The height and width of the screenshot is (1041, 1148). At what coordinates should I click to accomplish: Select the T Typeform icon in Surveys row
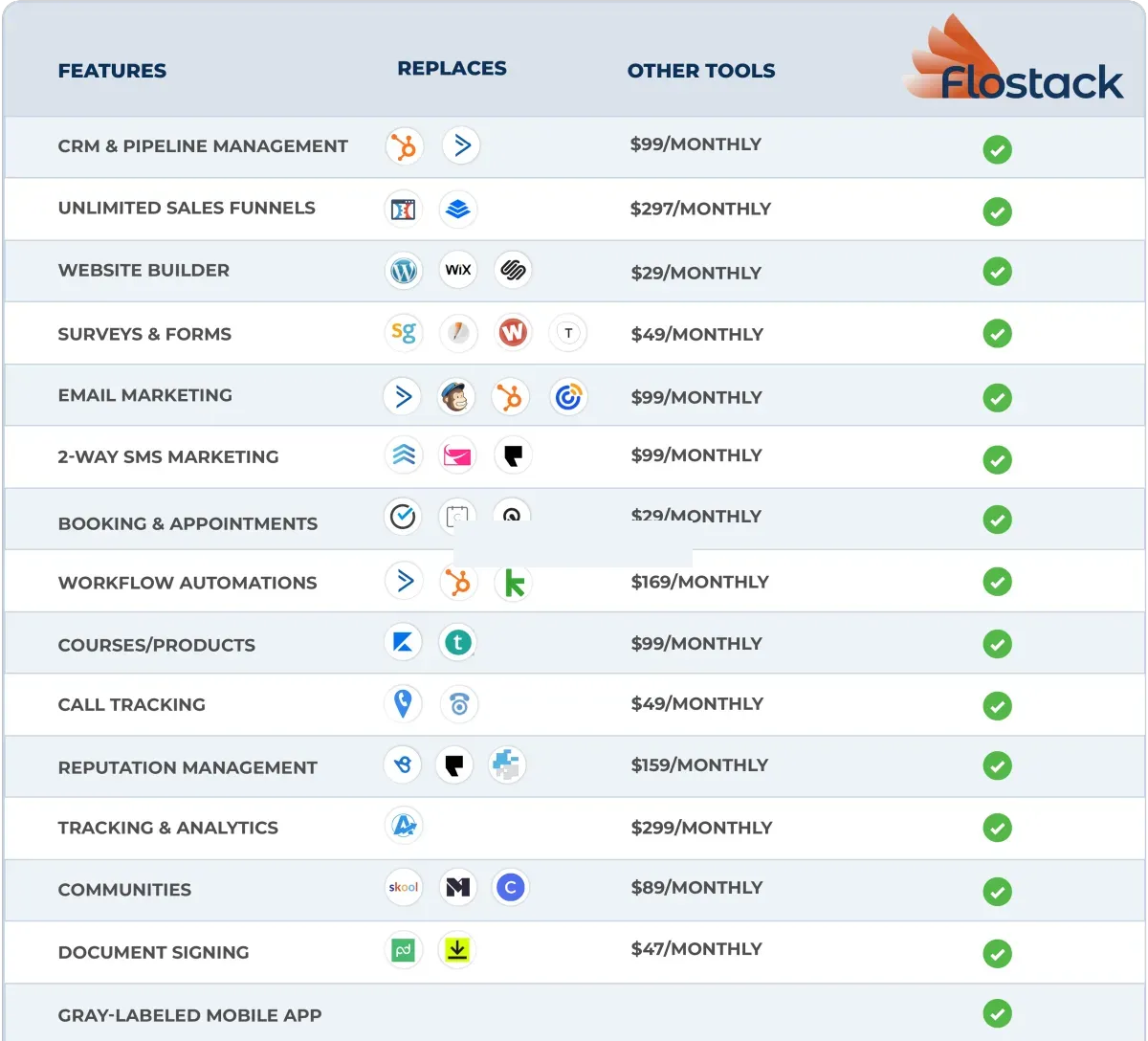pos(568,333)
